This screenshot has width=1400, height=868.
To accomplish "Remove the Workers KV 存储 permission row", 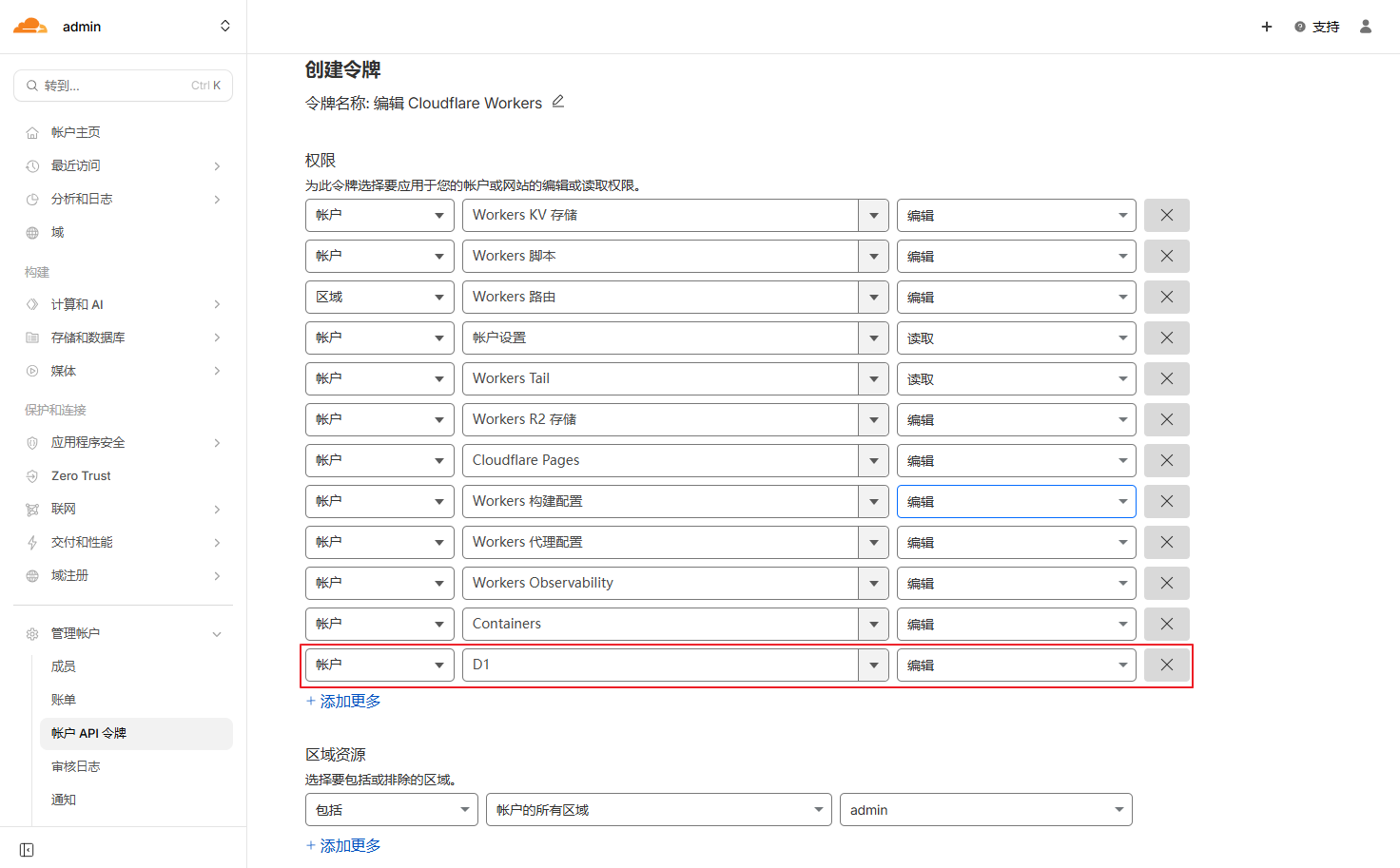I will coord(1166,216).
